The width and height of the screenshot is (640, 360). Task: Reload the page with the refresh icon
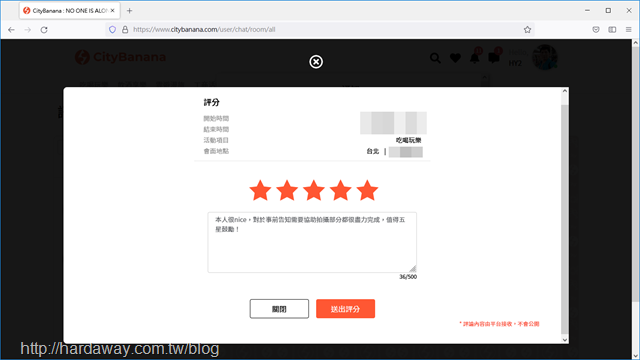pos(44,29)
